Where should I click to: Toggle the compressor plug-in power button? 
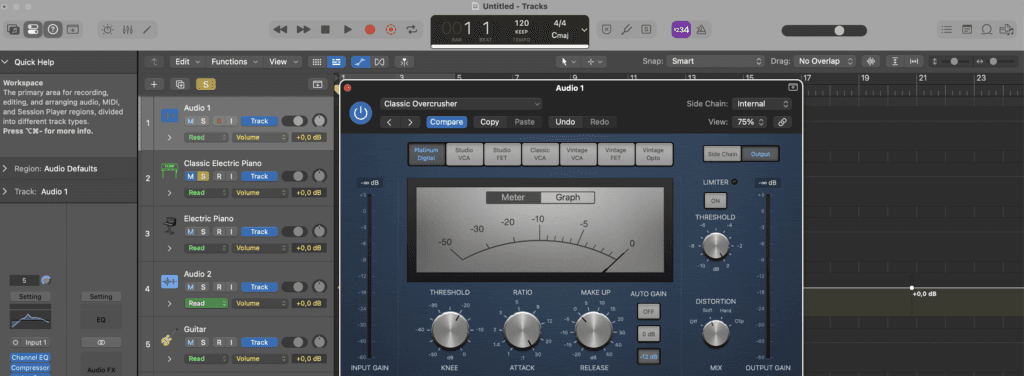[360, 112]
